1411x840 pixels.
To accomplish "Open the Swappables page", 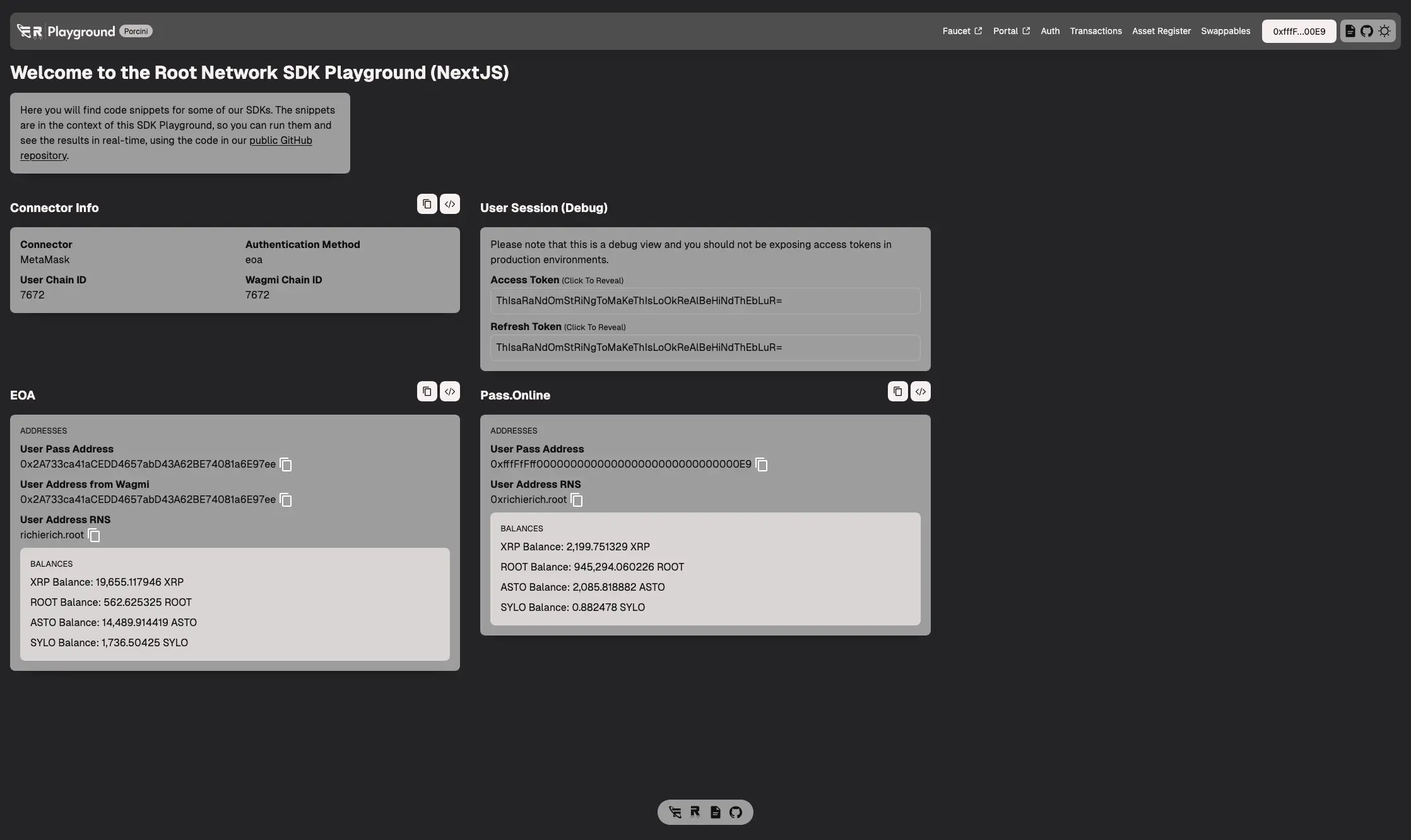I will click(1225, 31).
